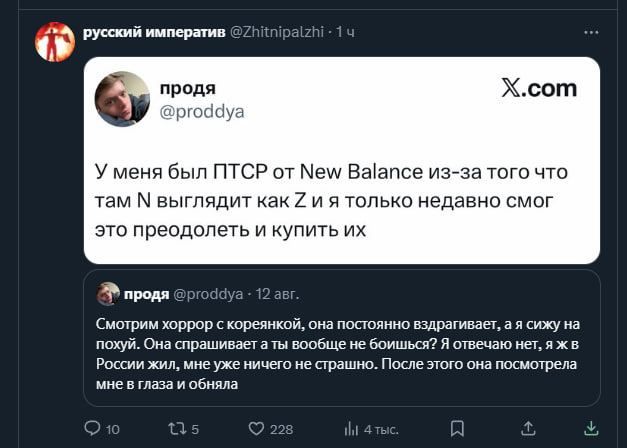
Task: Click the small продя avatar in the quoted post
Action: (107, 293)
